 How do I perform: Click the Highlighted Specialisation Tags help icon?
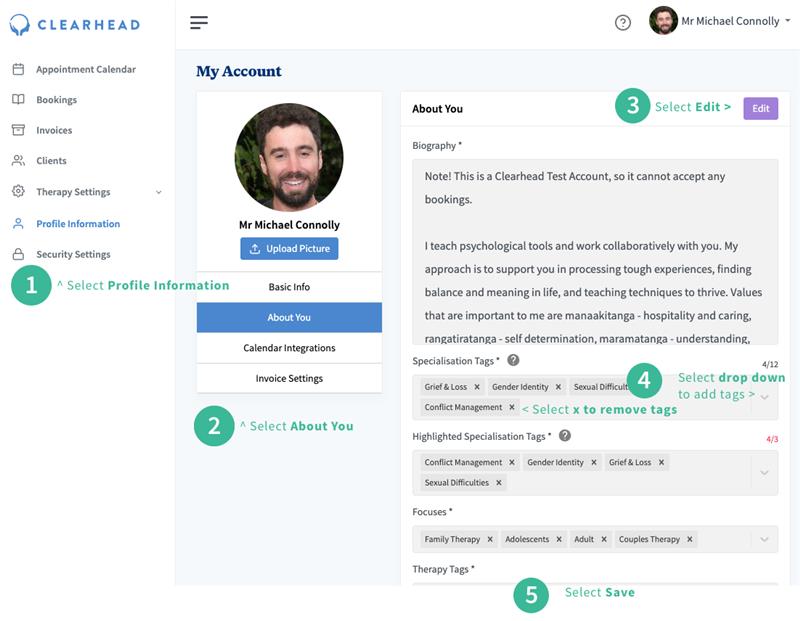565,436
